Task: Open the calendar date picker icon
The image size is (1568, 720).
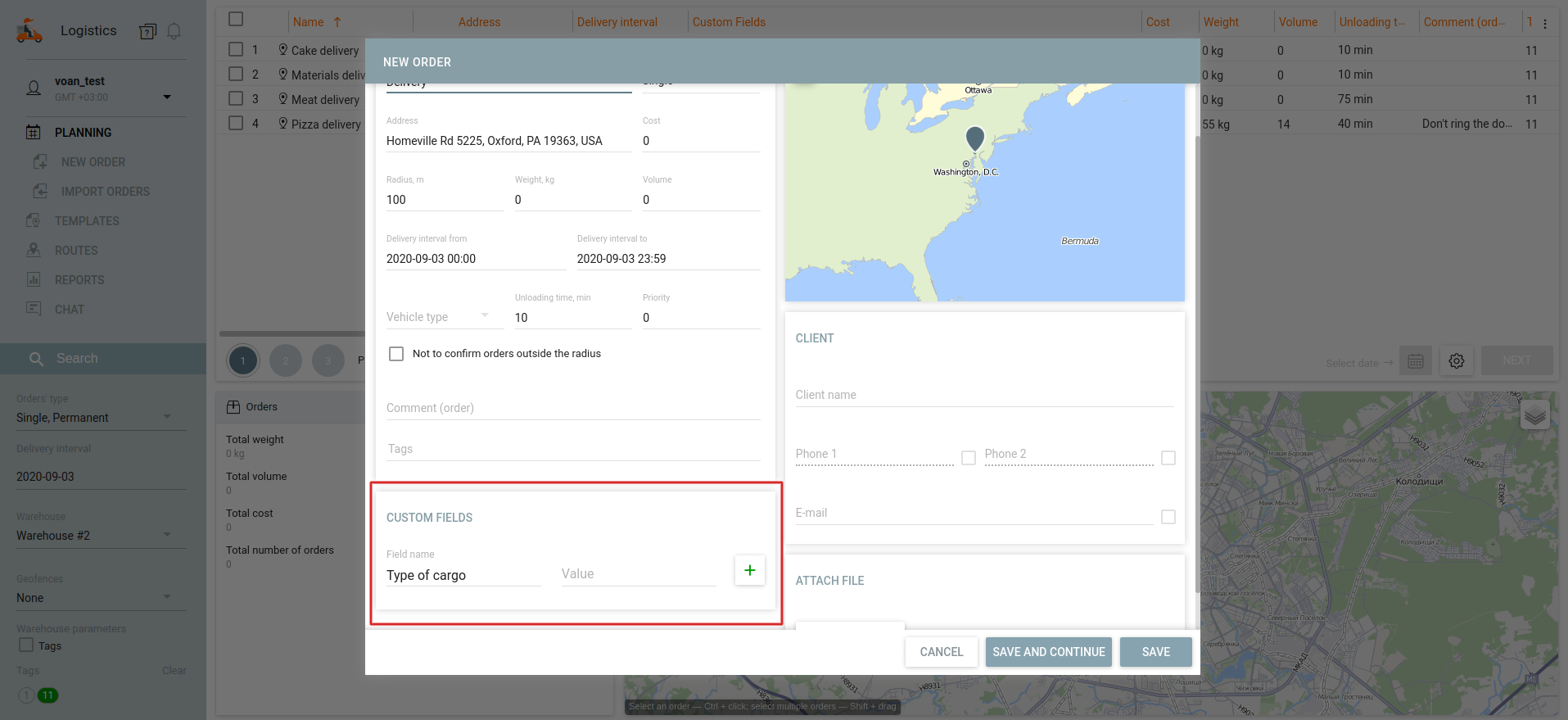Action: coord(1415,361)
